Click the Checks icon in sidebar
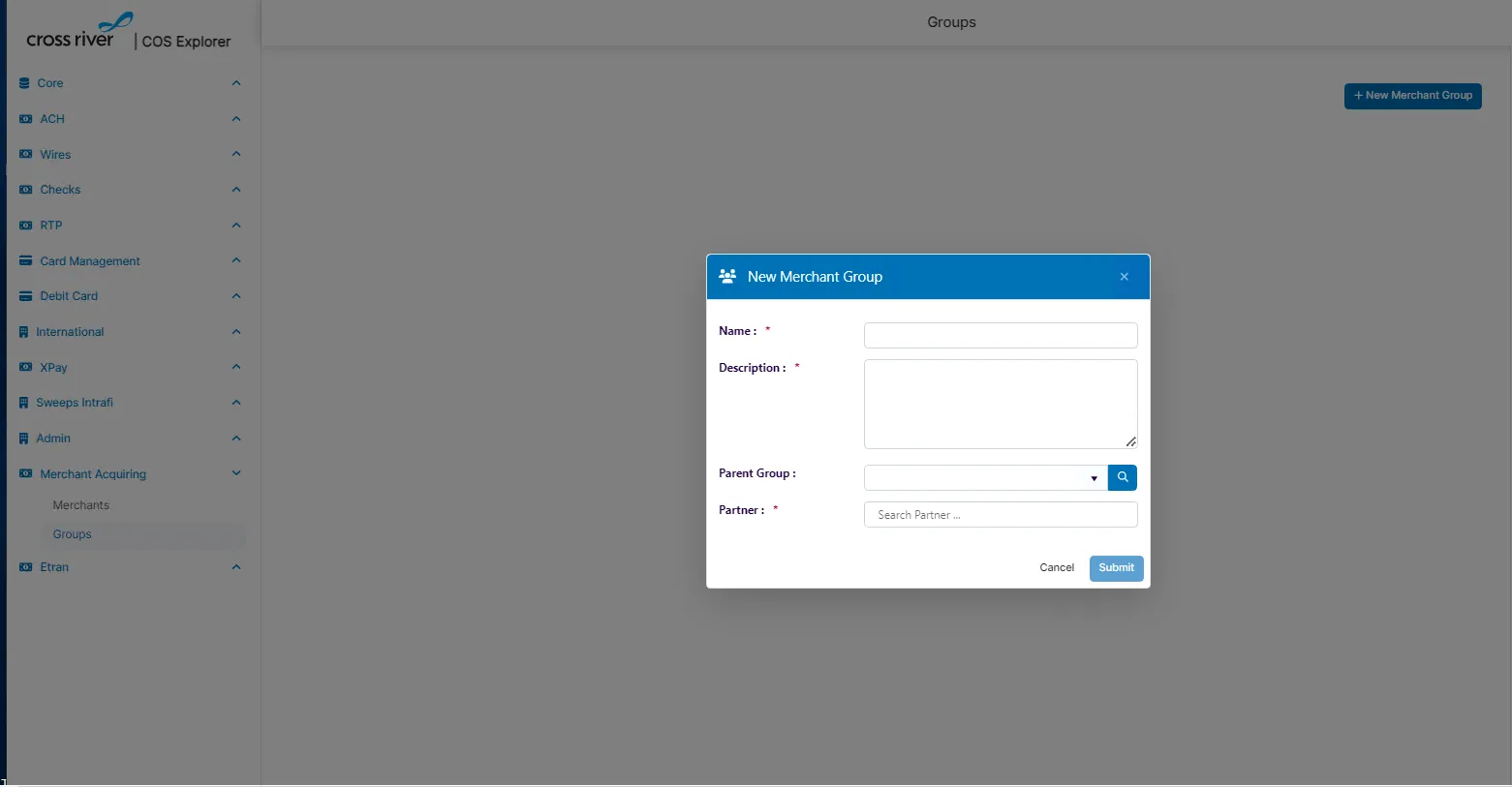The image size is (1512, 787). click(x=26, y=190)
